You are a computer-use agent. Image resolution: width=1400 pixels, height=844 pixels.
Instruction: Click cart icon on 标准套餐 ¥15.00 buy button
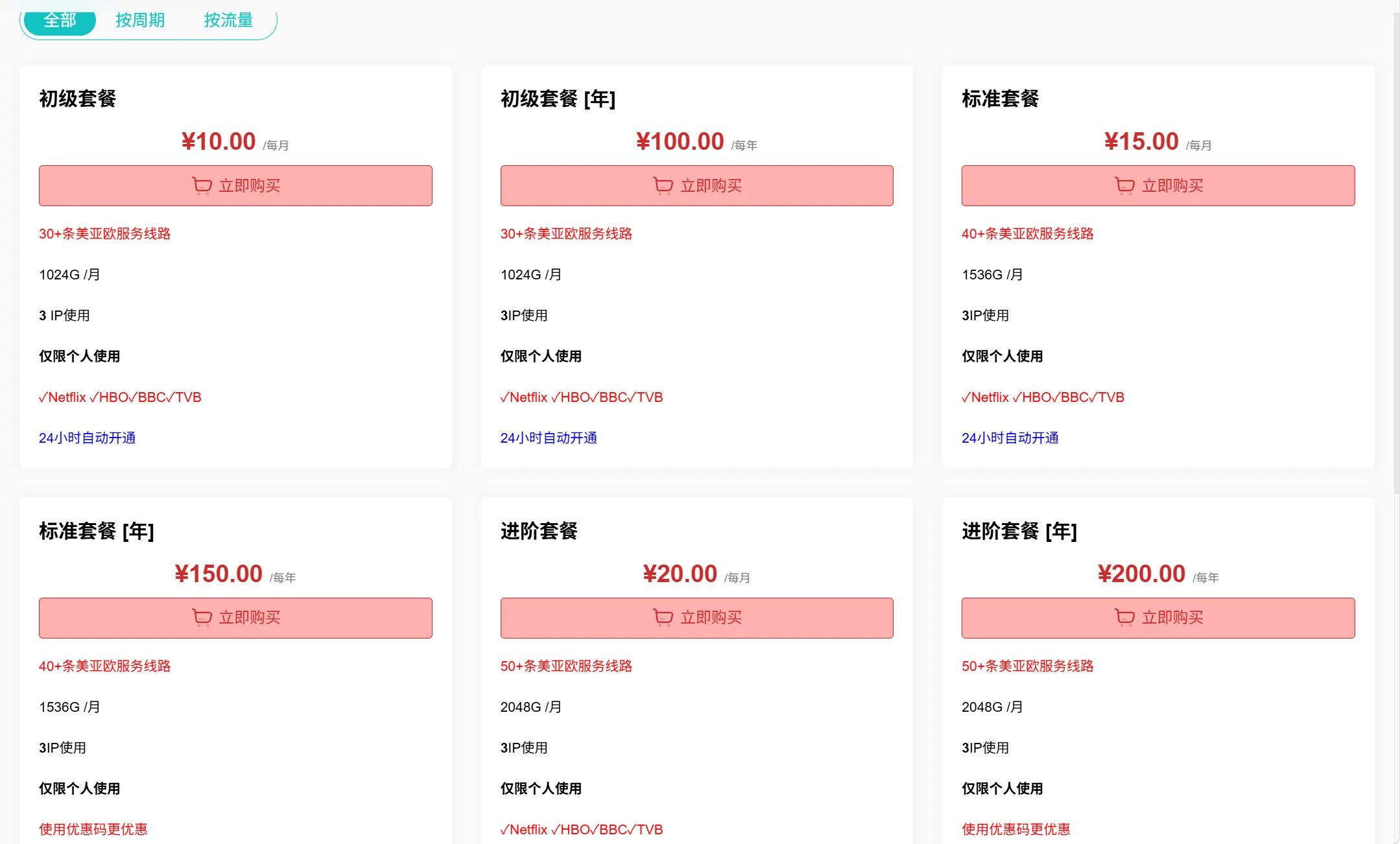[1124, 186]
